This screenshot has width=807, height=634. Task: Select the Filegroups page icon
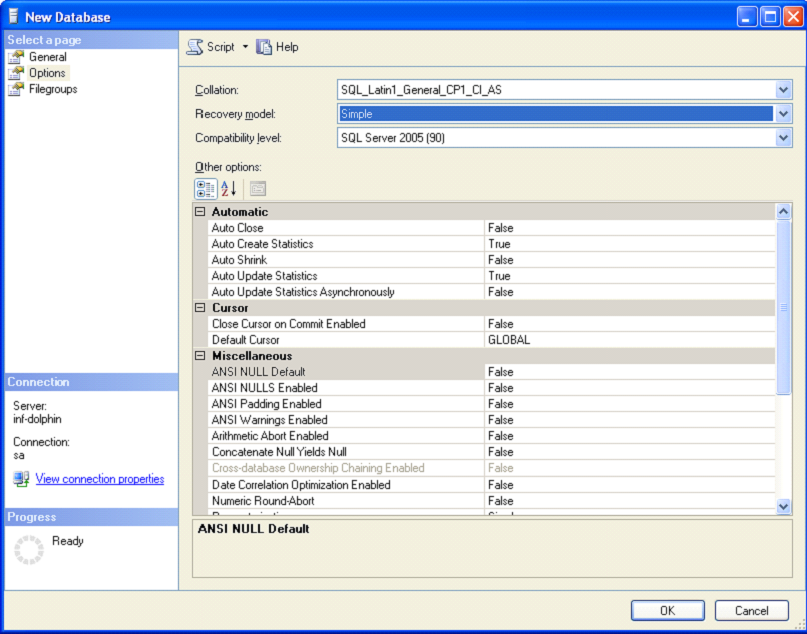[16, 89]
